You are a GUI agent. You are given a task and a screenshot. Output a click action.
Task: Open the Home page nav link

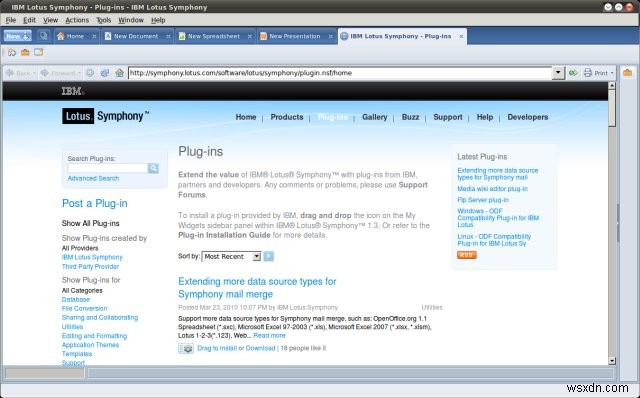point(246,117)
